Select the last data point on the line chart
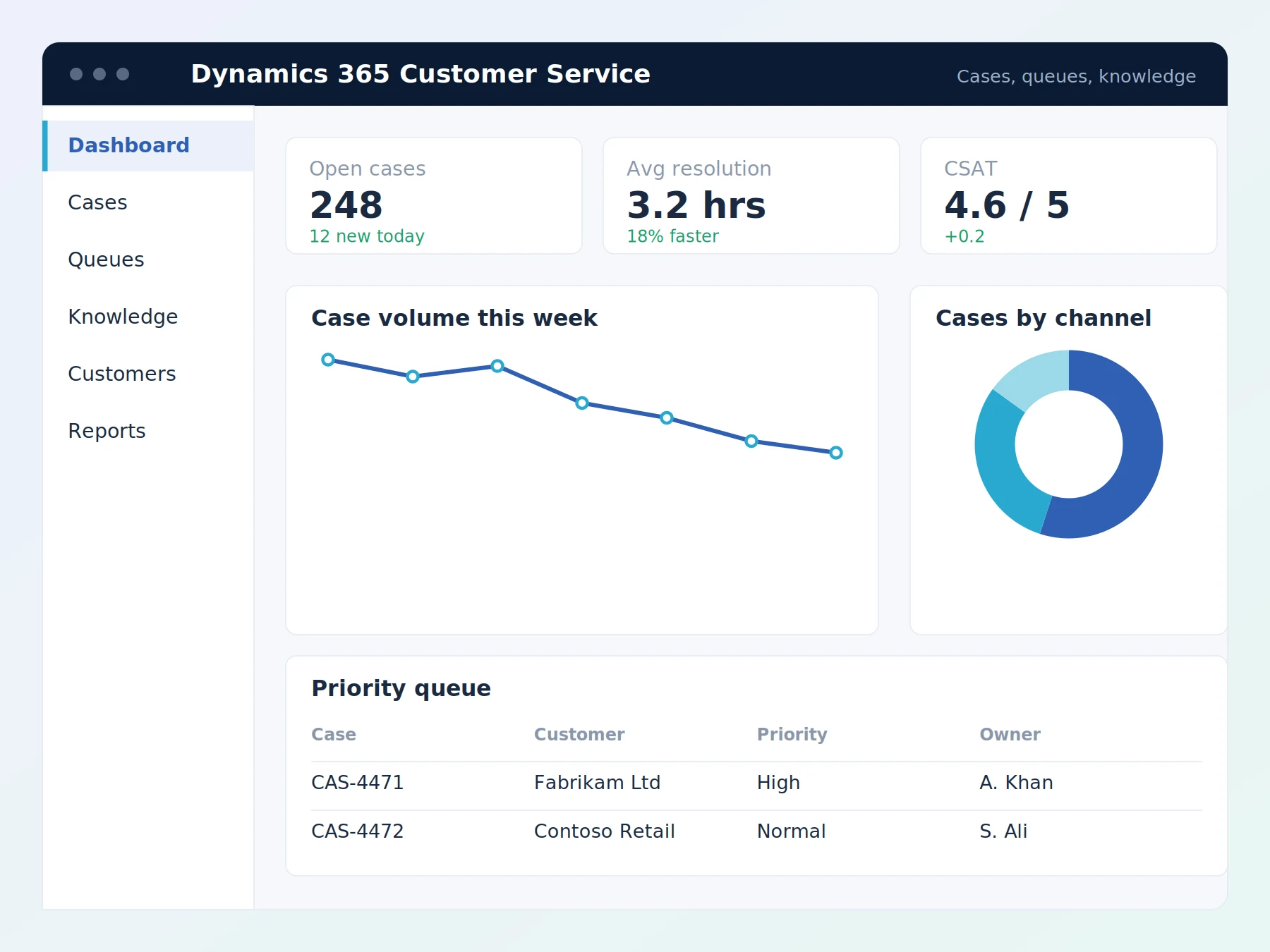 pyautogui.click(x=836, y=453)
